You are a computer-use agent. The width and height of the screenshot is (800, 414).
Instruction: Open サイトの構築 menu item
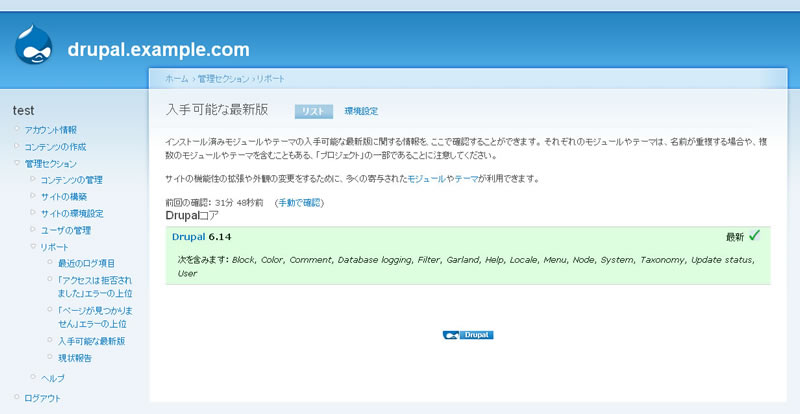point(64,197)
